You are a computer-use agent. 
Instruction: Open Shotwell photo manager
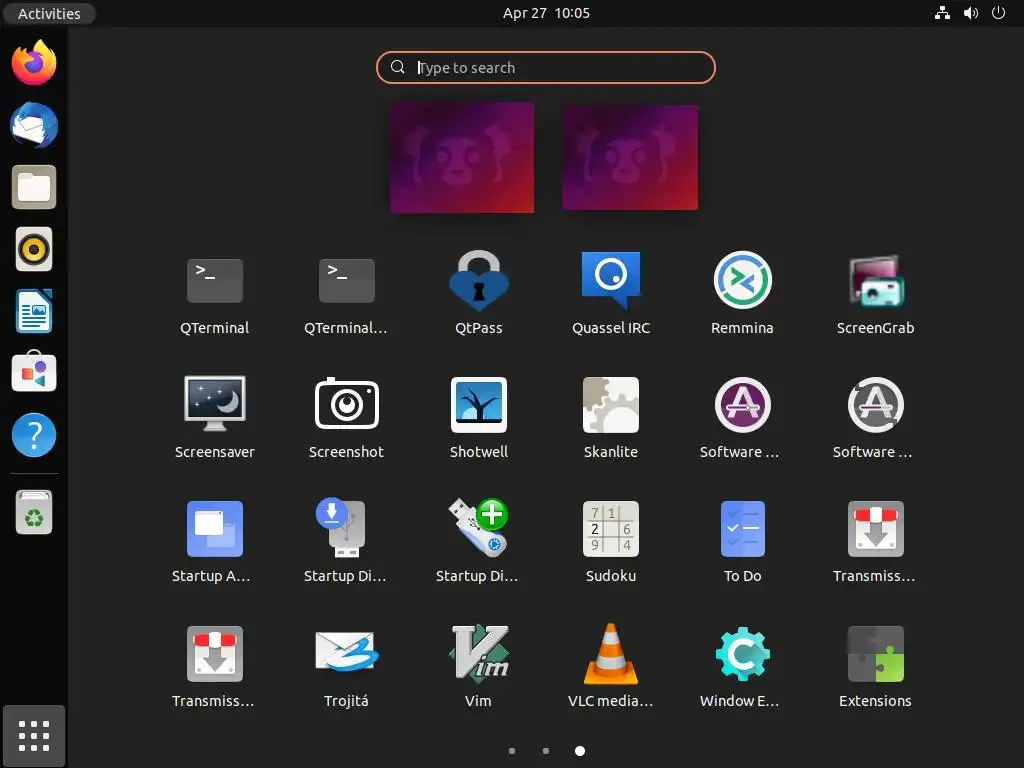tap(479, 404)
